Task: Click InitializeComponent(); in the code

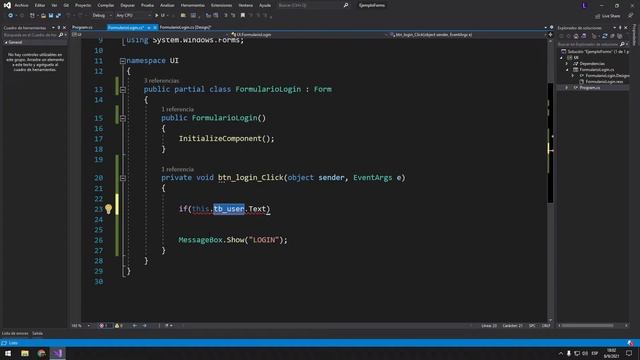Action: 227,139
